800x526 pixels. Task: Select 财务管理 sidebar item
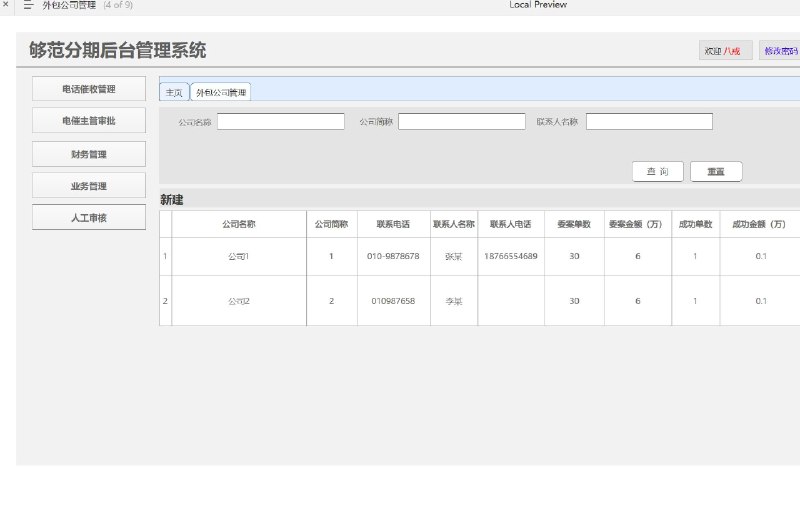pyautogui.click(x=89, y=154)
